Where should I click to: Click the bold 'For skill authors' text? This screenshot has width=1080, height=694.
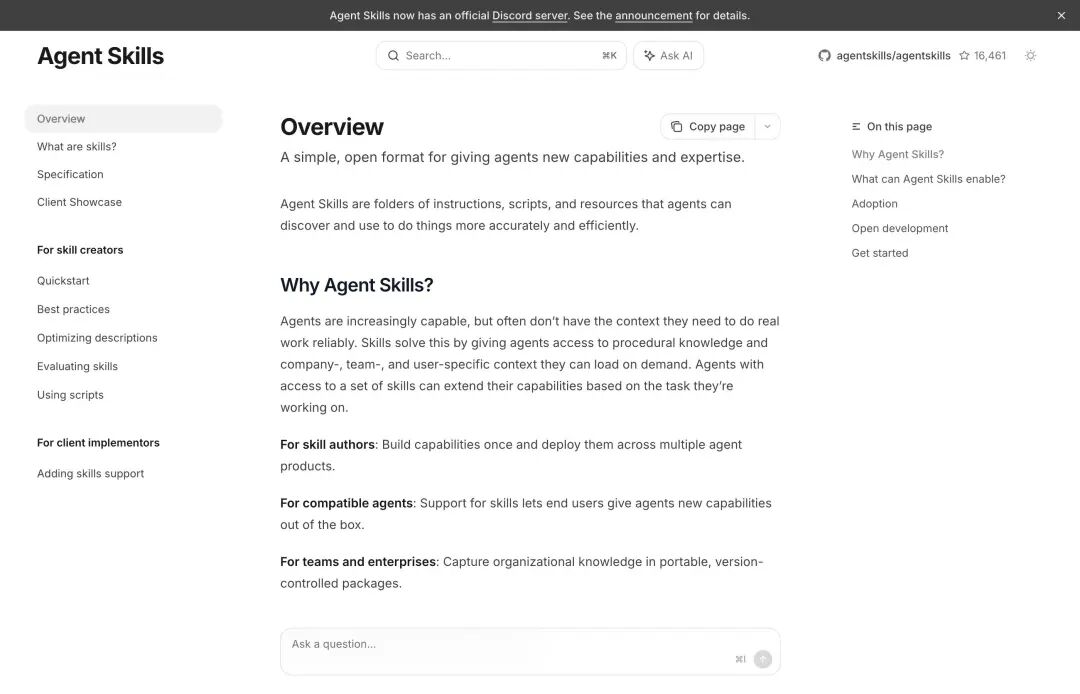point(327,445)
